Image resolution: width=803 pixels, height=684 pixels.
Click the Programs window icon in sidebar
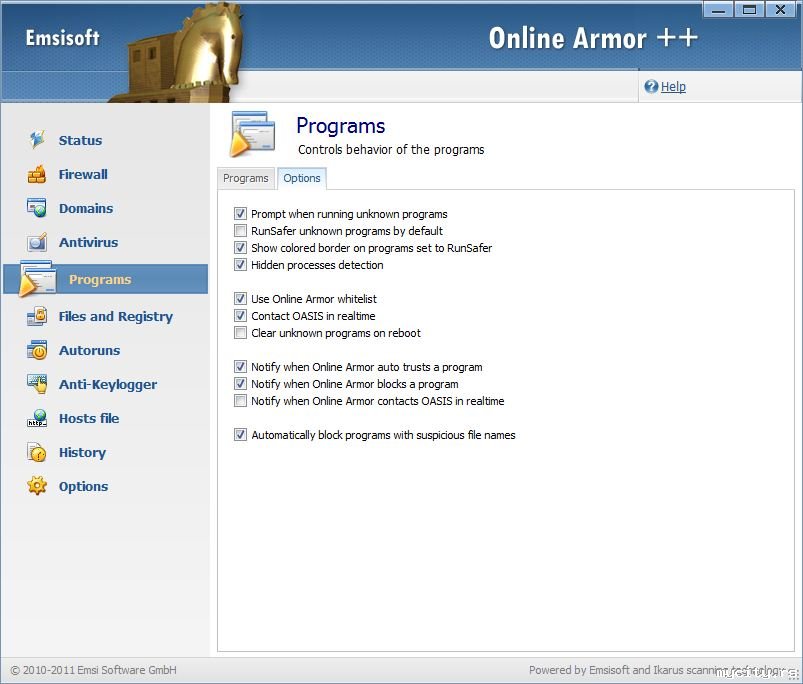[x=38, y=279]
